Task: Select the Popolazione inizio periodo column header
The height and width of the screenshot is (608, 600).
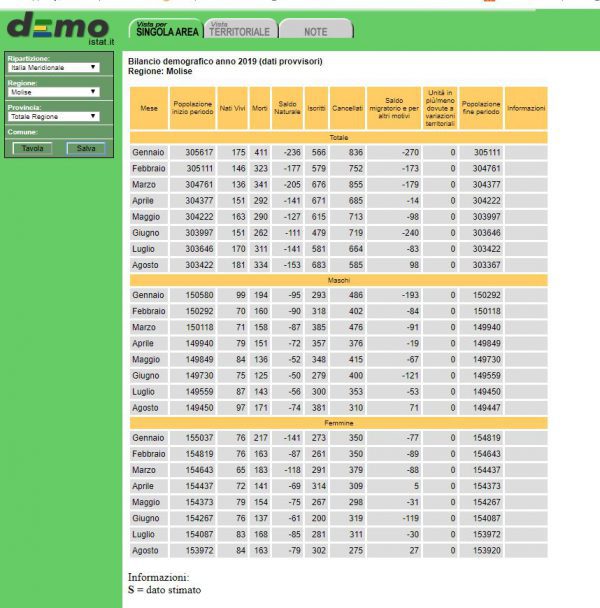Action: click(192, 108)
